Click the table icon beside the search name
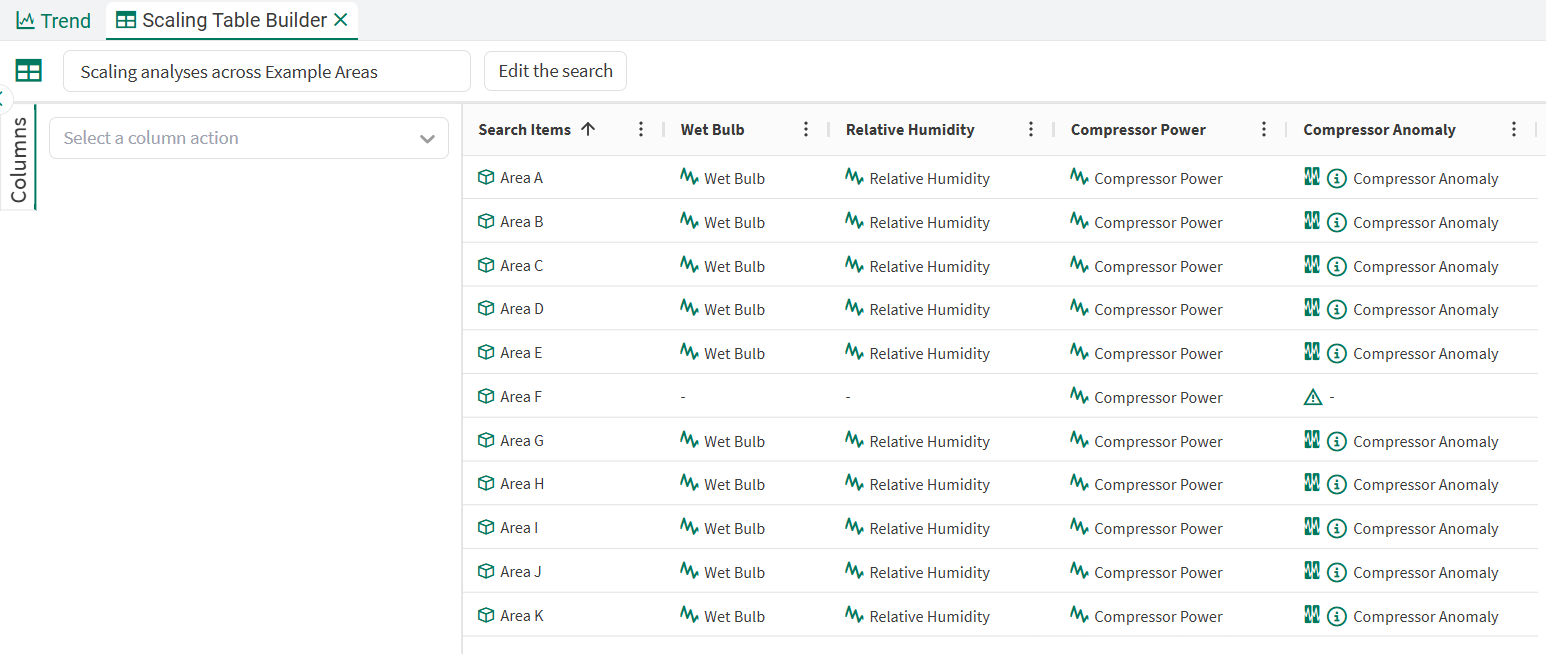 pyautogui.click(x=29, y=71)
